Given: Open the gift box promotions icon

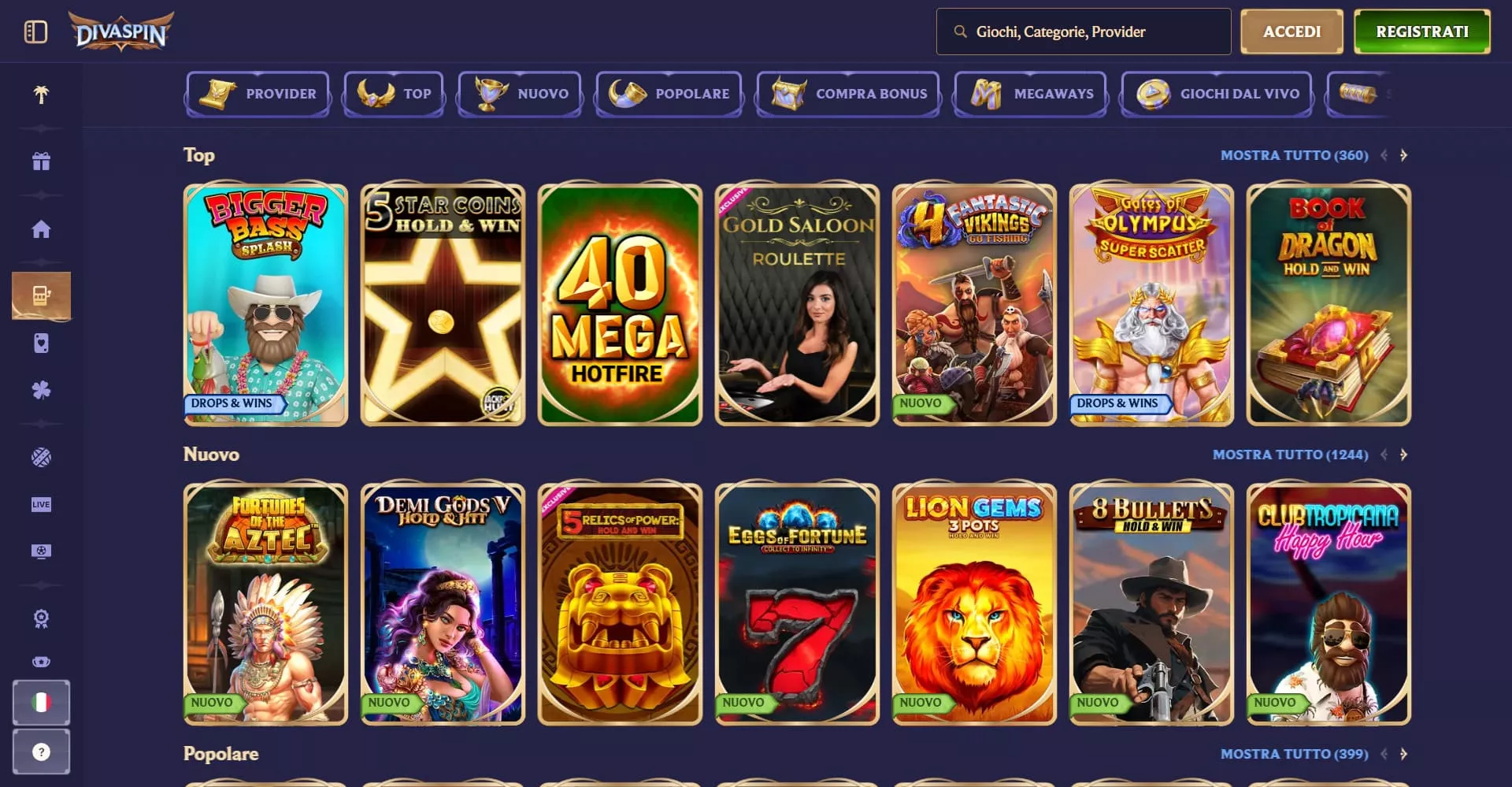Looking at the screenshot, I should coord(41,161).
